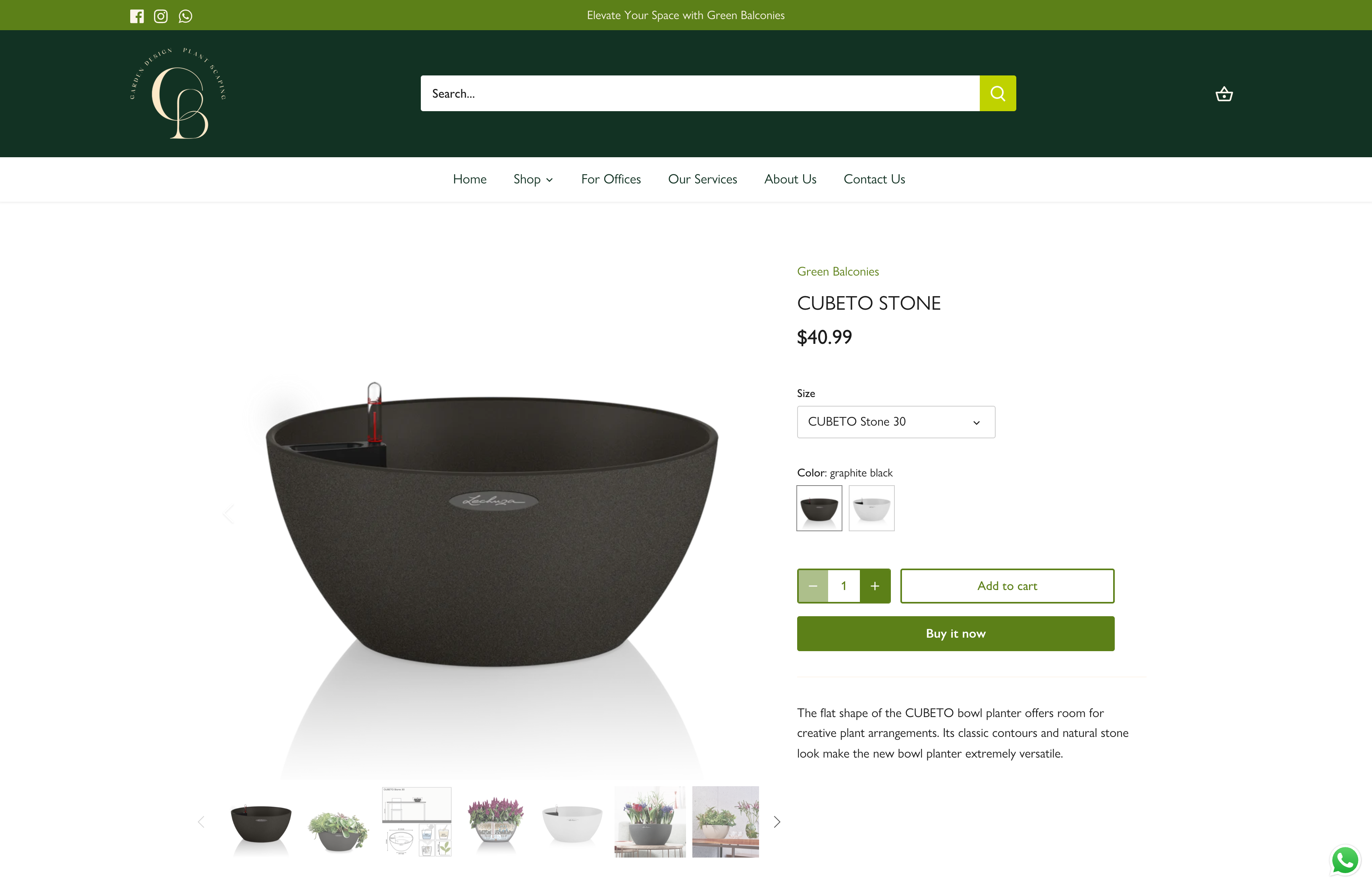Screen dimensions: 1372x887
Task: Open the For Offices menu item
Action: tap(611, 179)
